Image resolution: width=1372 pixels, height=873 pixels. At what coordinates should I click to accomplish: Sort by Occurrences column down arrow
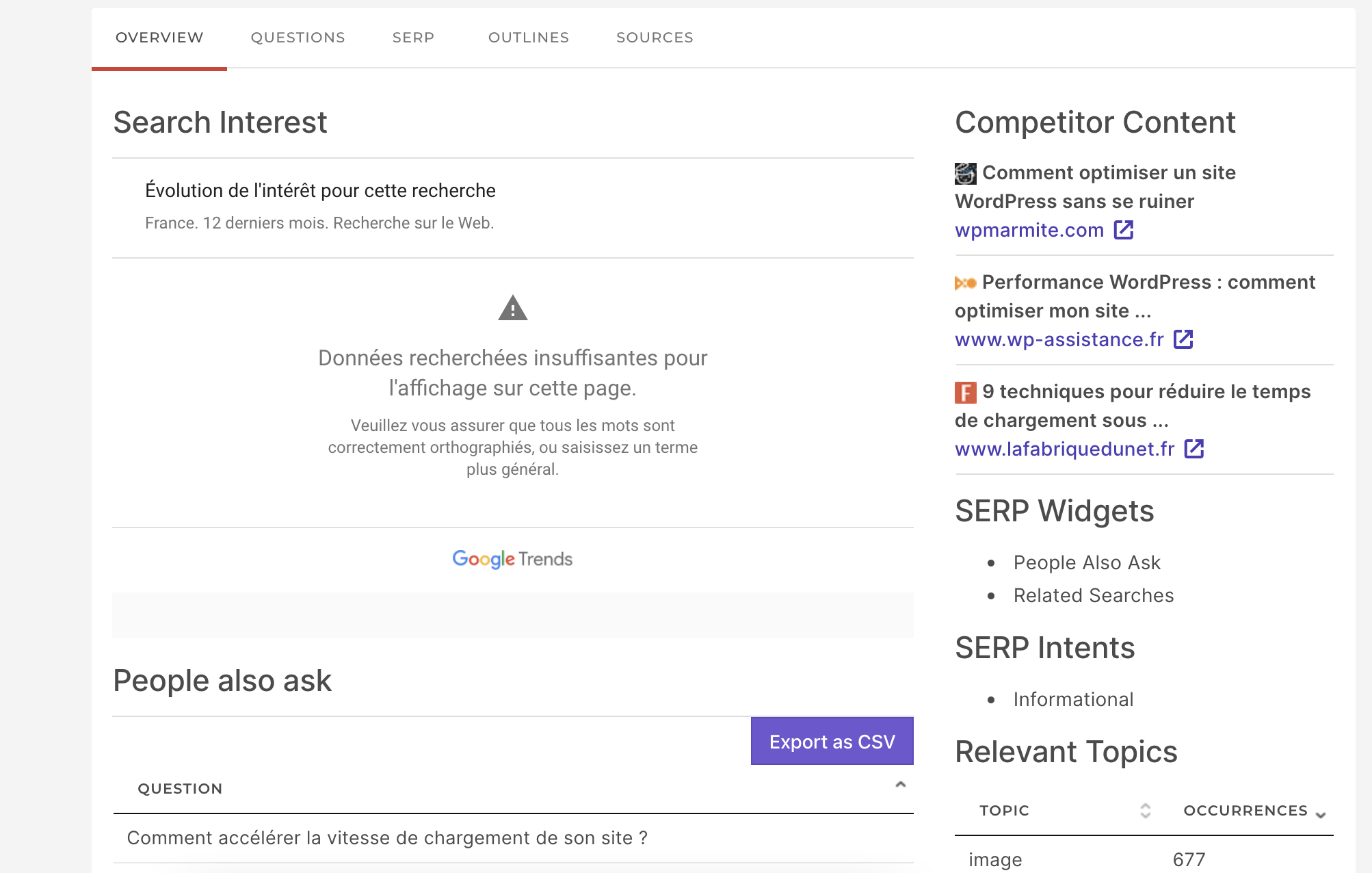(x=1321, y=814)
